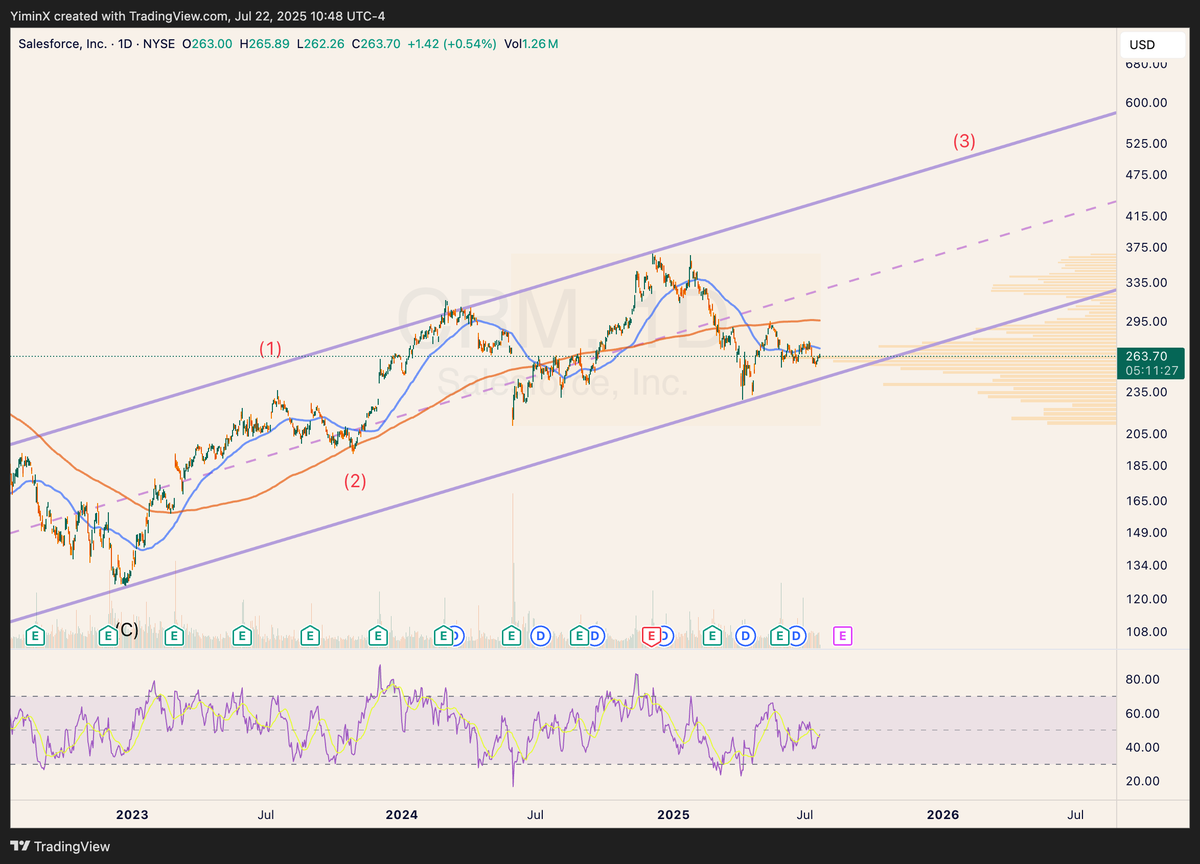Click the 2025 label on the time axis

coord(673,815)
